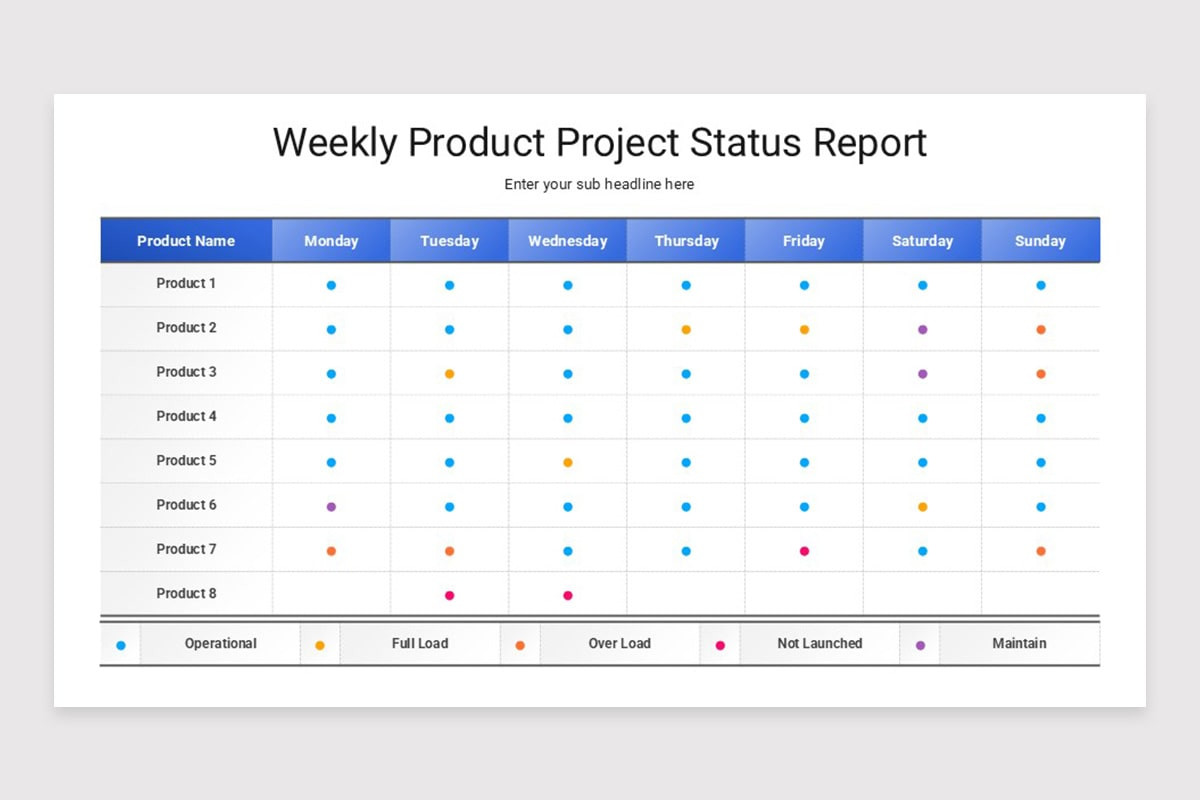Select the Product Name header cell
The image size is (1200, 800).
pos(186,240)
